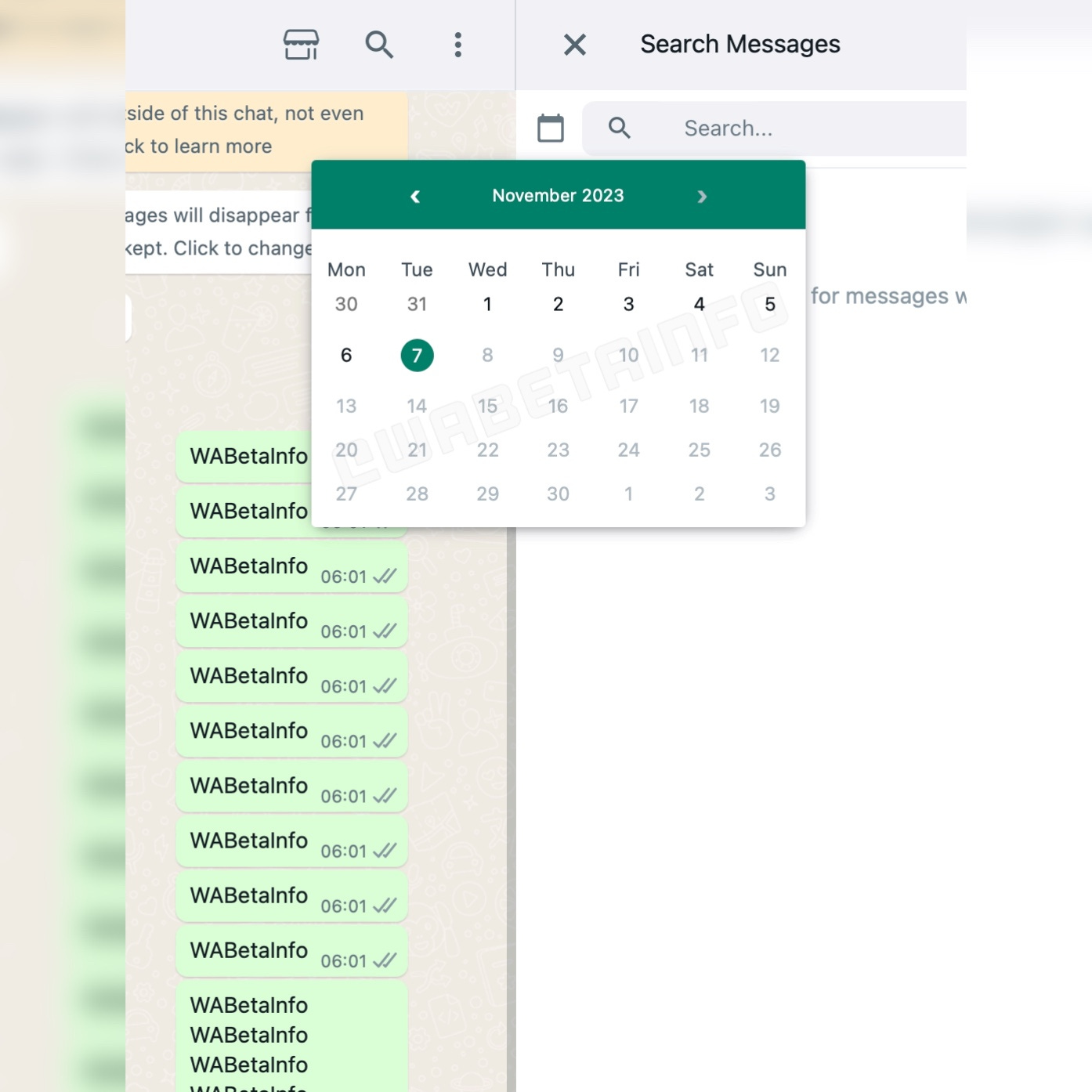Click the chat header search magnifier icon
This screenshot has width=1092, height=1092.
(379, 45)
